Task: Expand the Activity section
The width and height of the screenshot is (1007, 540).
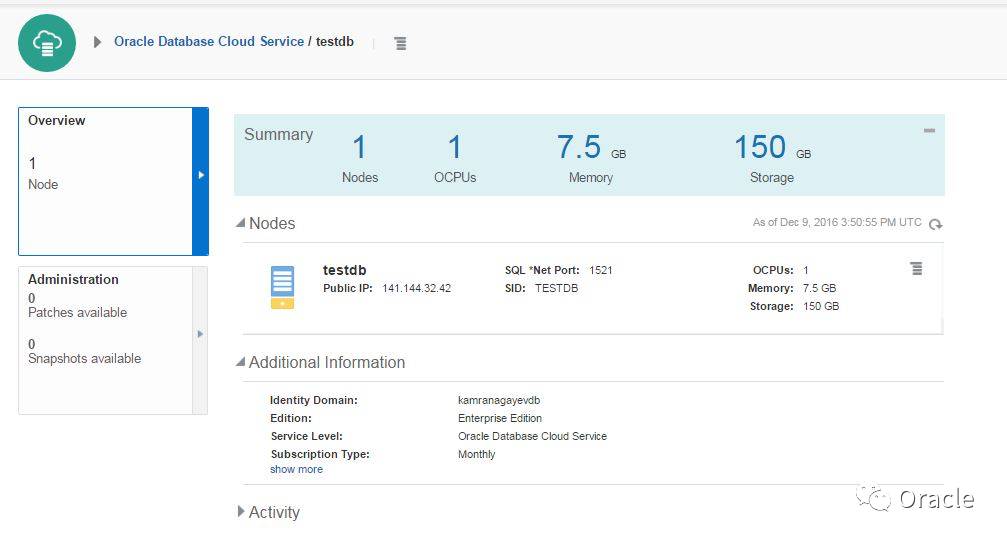Action: coord(241,512)
